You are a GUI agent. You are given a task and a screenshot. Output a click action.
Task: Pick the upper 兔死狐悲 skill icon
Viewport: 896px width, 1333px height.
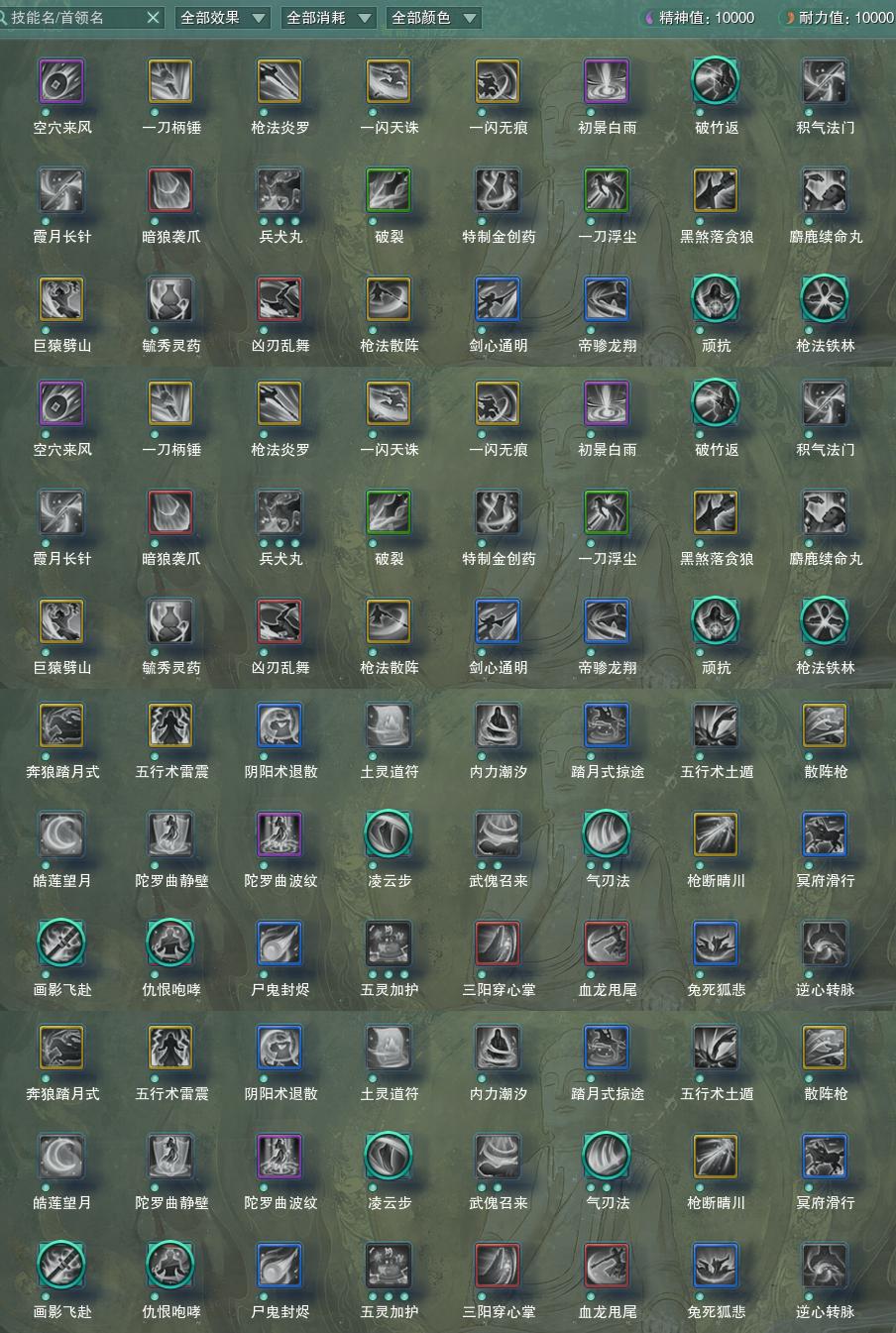(716, 944)
